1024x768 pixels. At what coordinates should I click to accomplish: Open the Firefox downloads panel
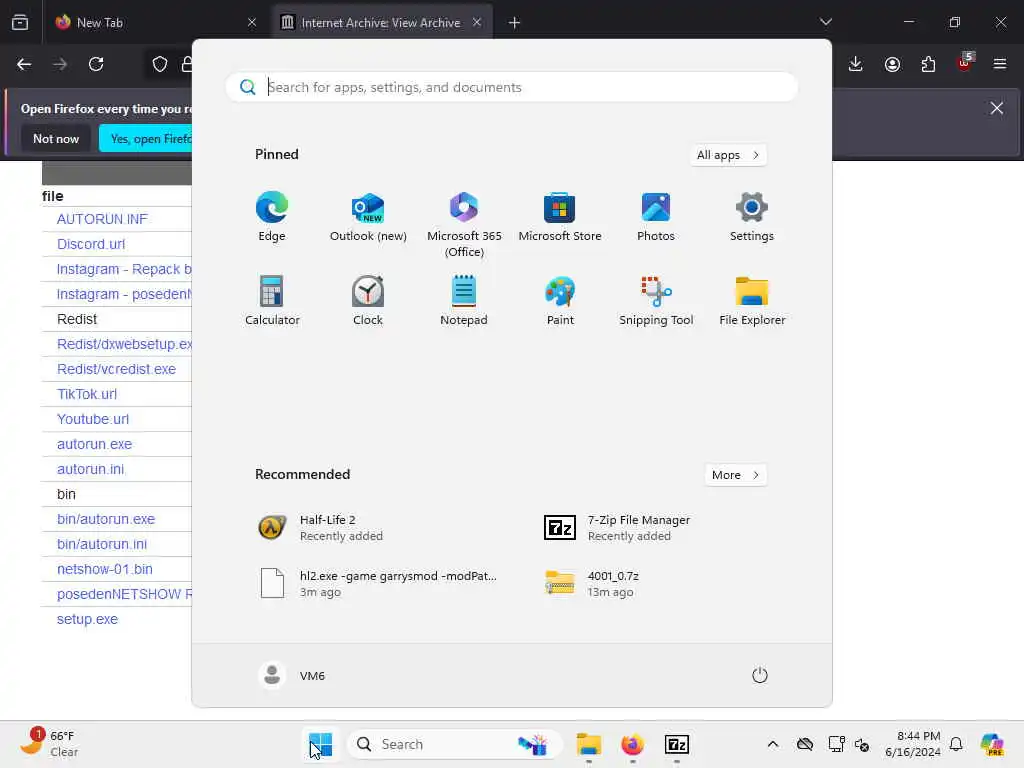click(856, 64)
